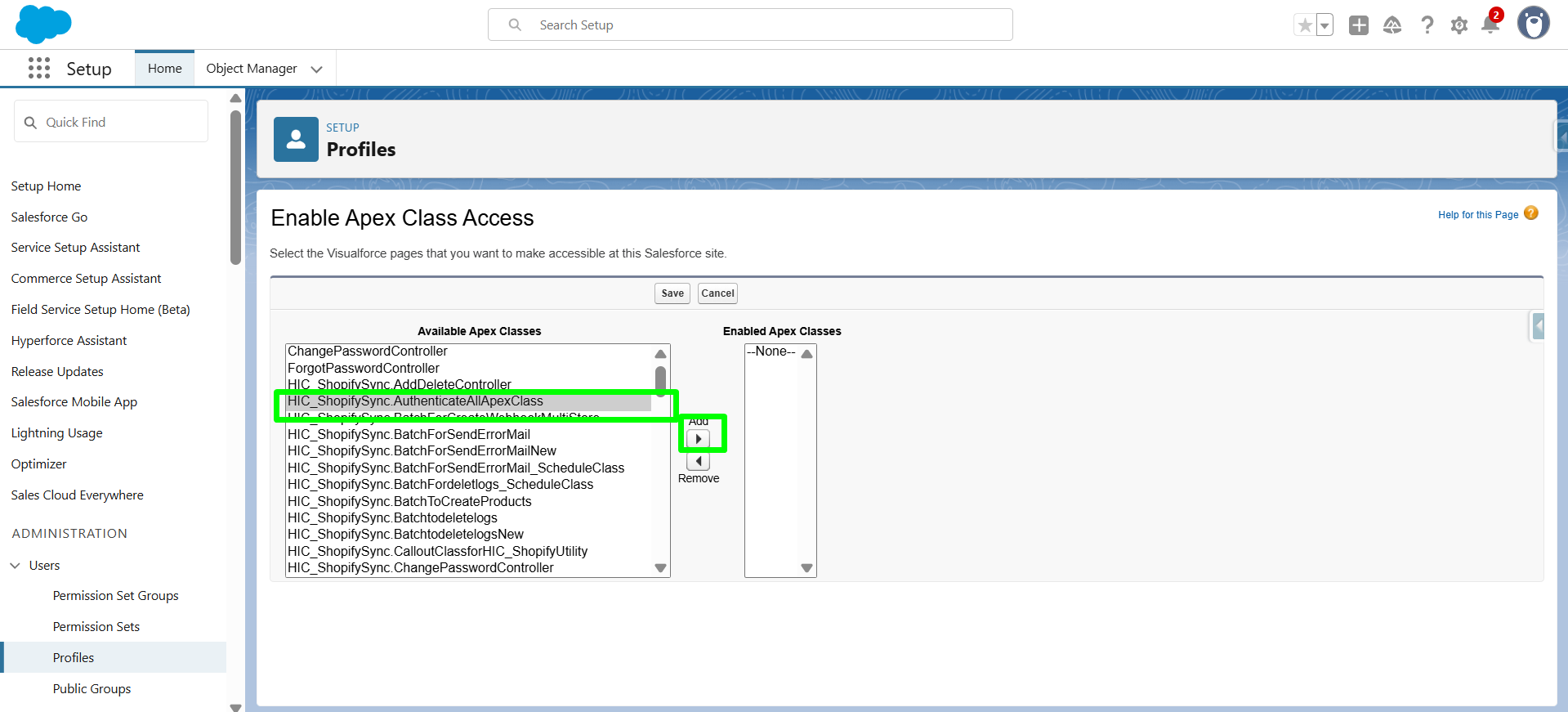
Task: Open the user avatar profile menu
Action: pos(1533,24)
